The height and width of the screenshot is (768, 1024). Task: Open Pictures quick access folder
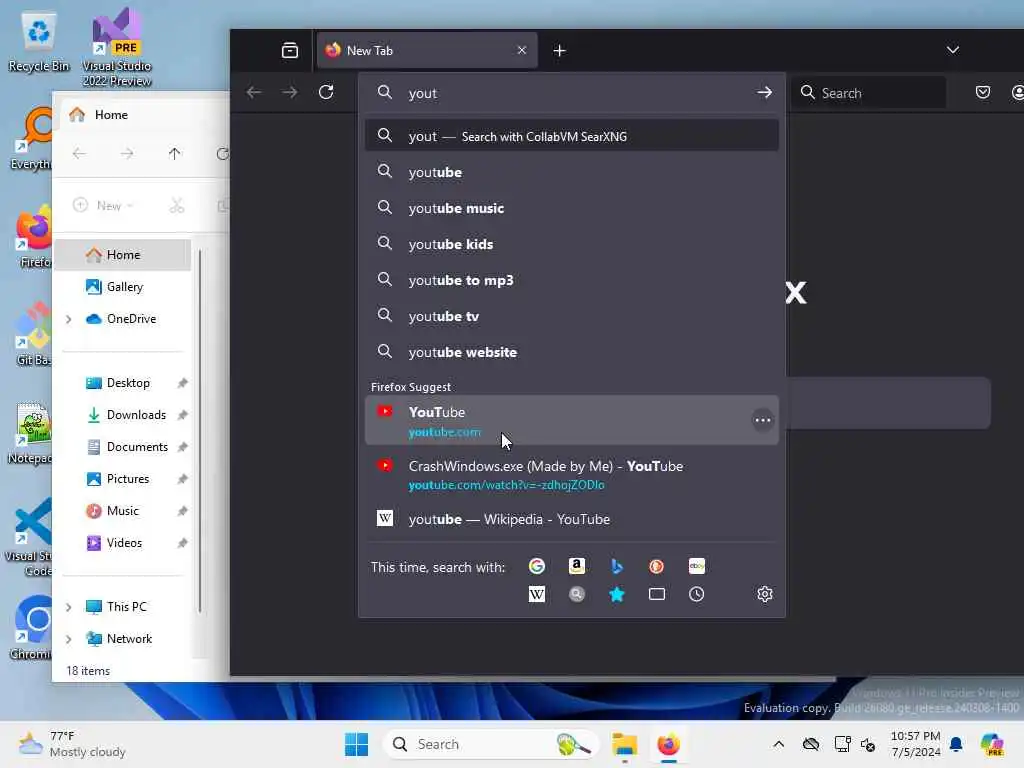point(124,479)
